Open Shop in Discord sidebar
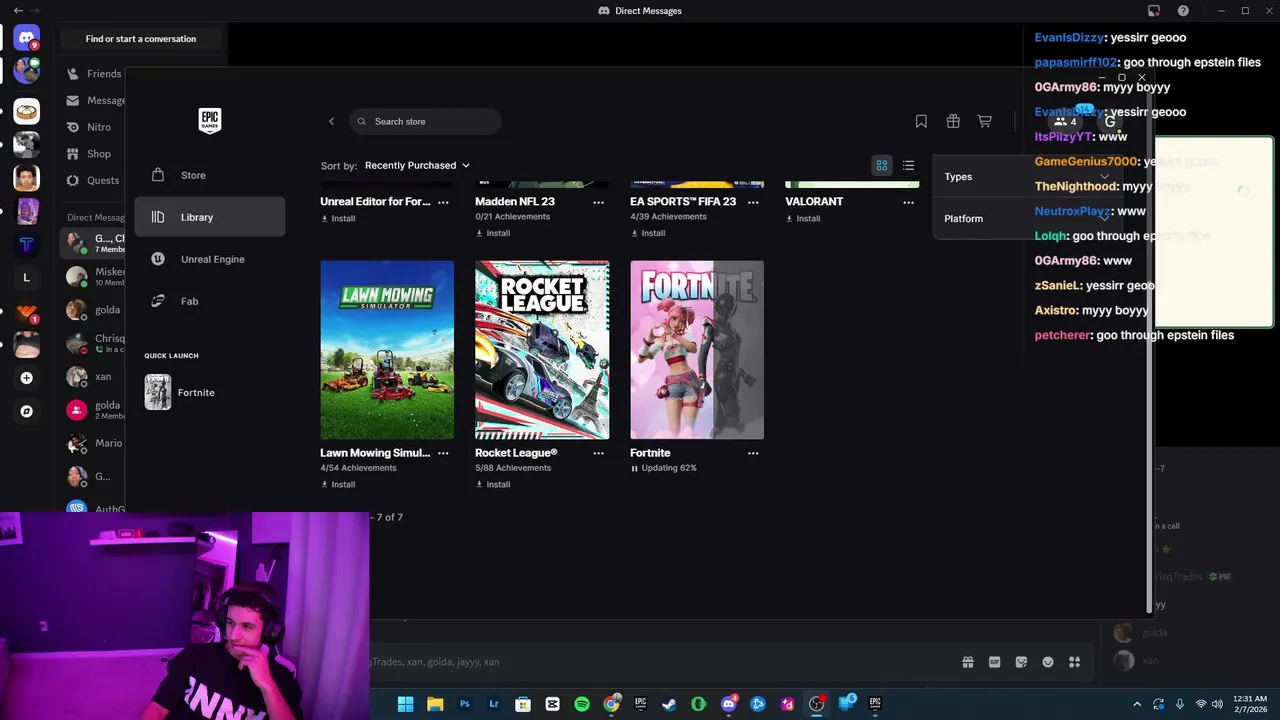Image resolution: width=1280 pixels, height=720 pixels. 89,154
